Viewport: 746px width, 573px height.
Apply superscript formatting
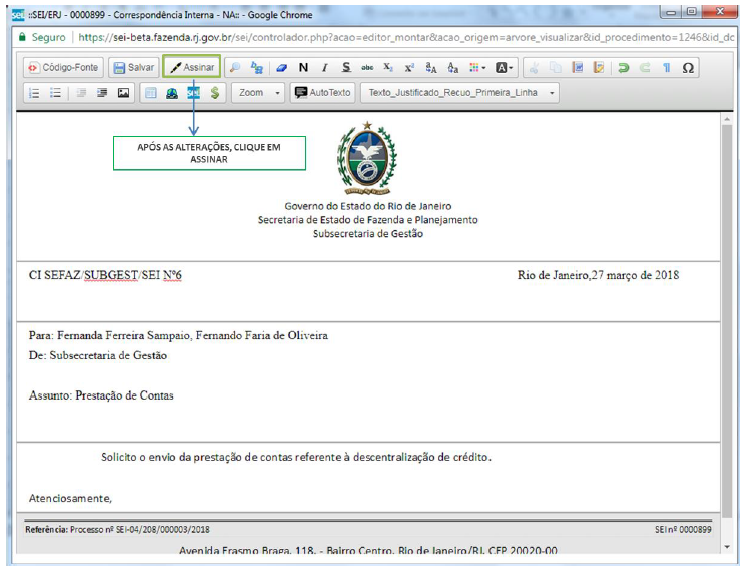409,67
